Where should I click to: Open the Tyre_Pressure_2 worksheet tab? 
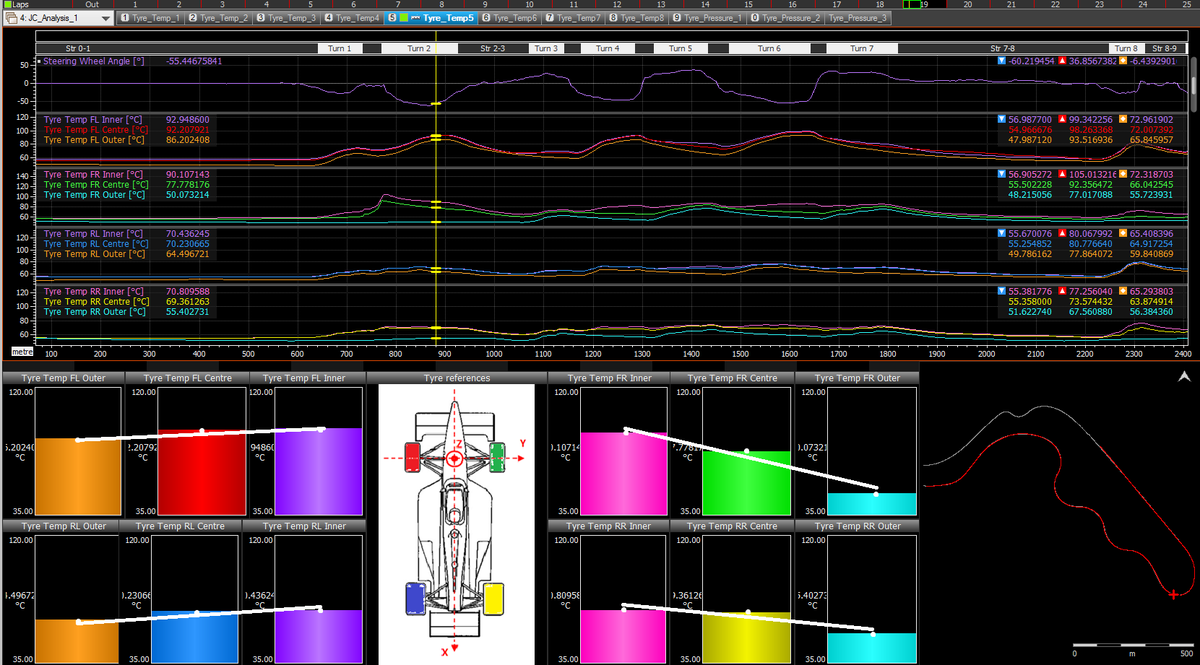787,18
